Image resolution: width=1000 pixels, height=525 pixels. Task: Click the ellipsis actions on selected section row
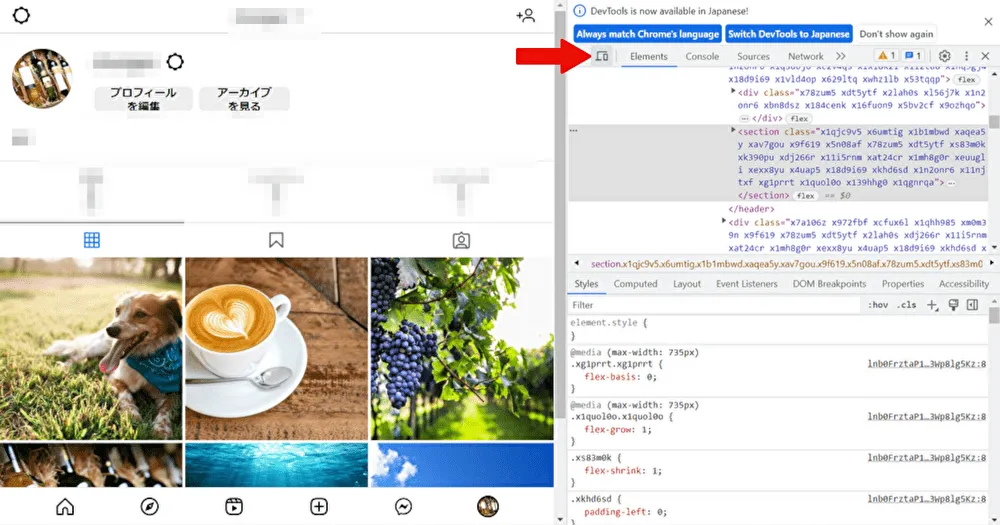[x=573, y=131]
